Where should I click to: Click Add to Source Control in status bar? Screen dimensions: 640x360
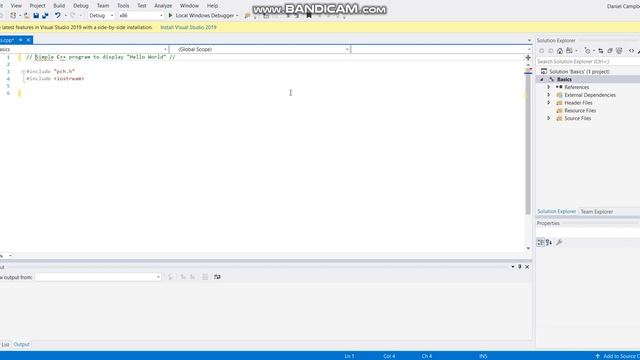pyautogui.click(x=618, y=356)
